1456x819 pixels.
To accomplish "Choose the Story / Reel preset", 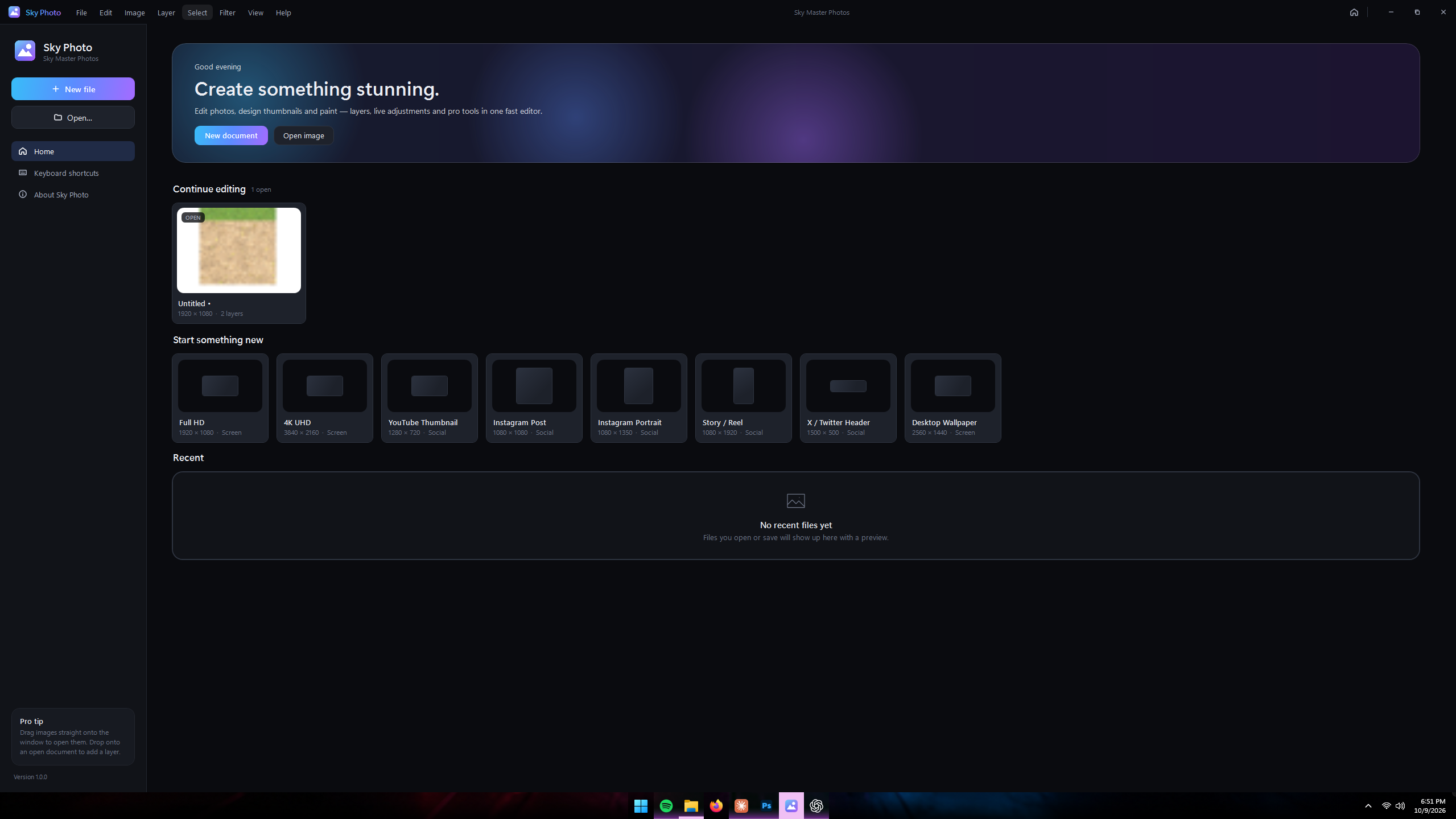I will coord(744,398).
